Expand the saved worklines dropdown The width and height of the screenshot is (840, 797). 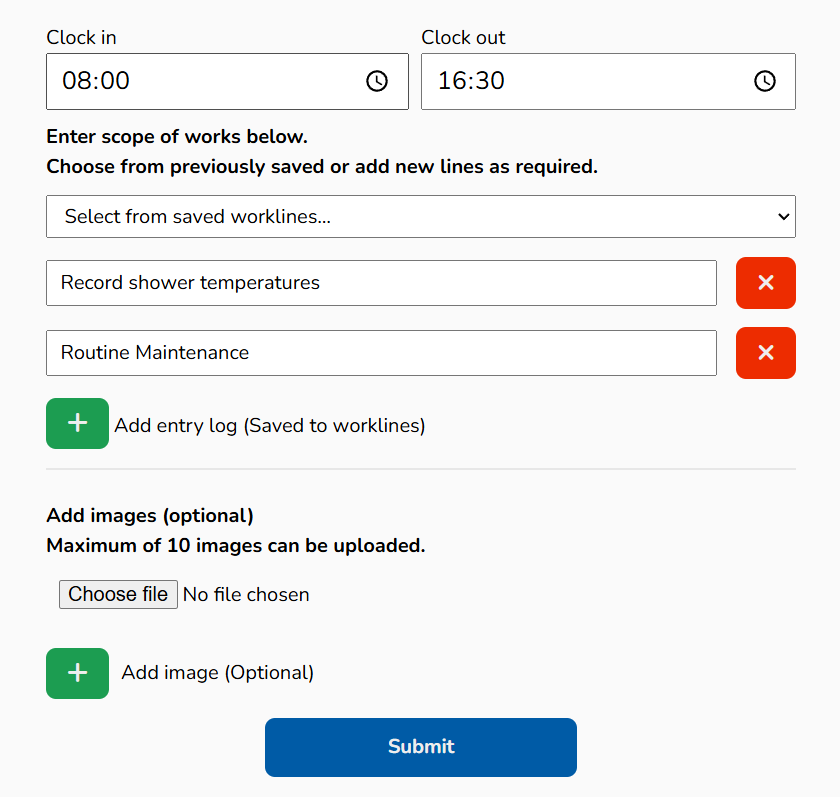(x=420, y=216)
